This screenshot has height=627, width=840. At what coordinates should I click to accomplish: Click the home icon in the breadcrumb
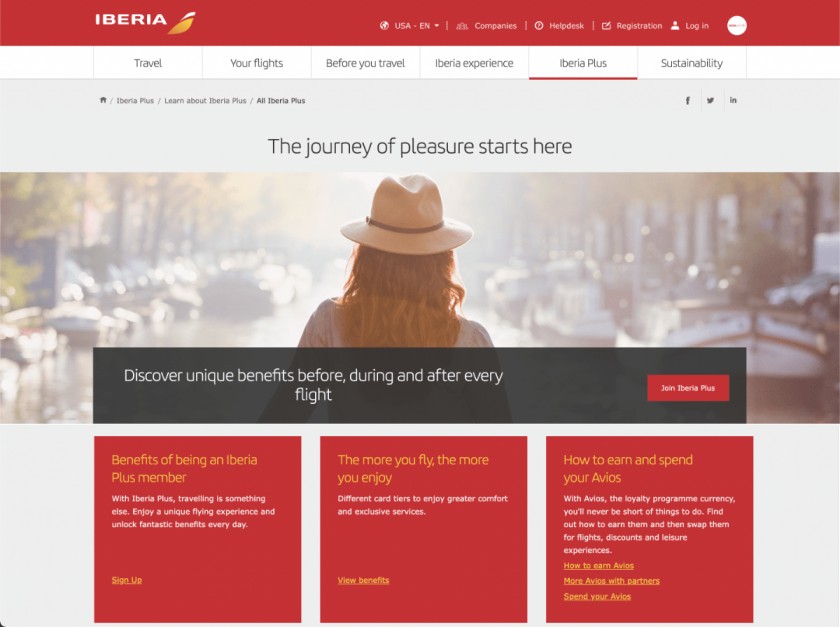pos(103,100)
